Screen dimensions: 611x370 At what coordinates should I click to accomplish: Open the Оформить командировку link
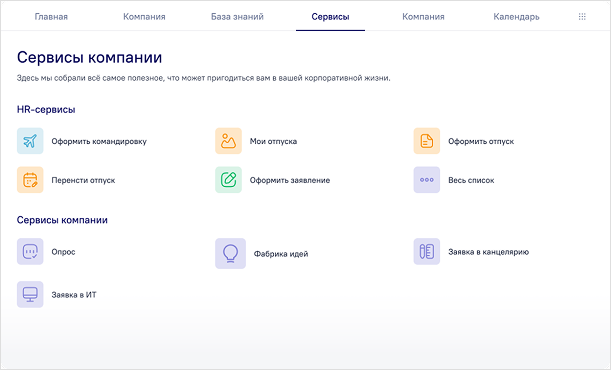pos(99,141)
